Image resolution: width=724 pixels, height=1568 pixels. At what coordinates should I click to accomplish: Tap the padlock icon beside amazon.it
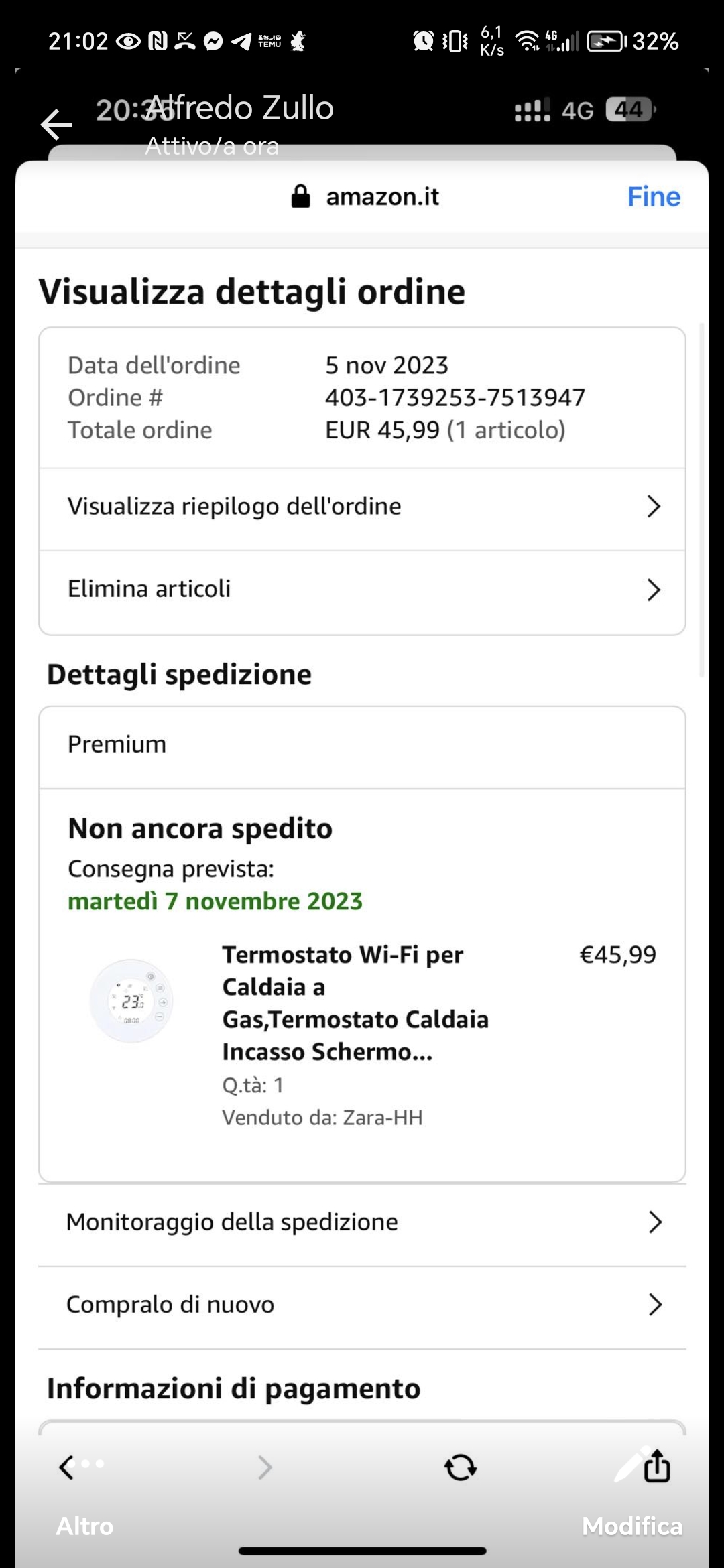click(x=301, y=196)
